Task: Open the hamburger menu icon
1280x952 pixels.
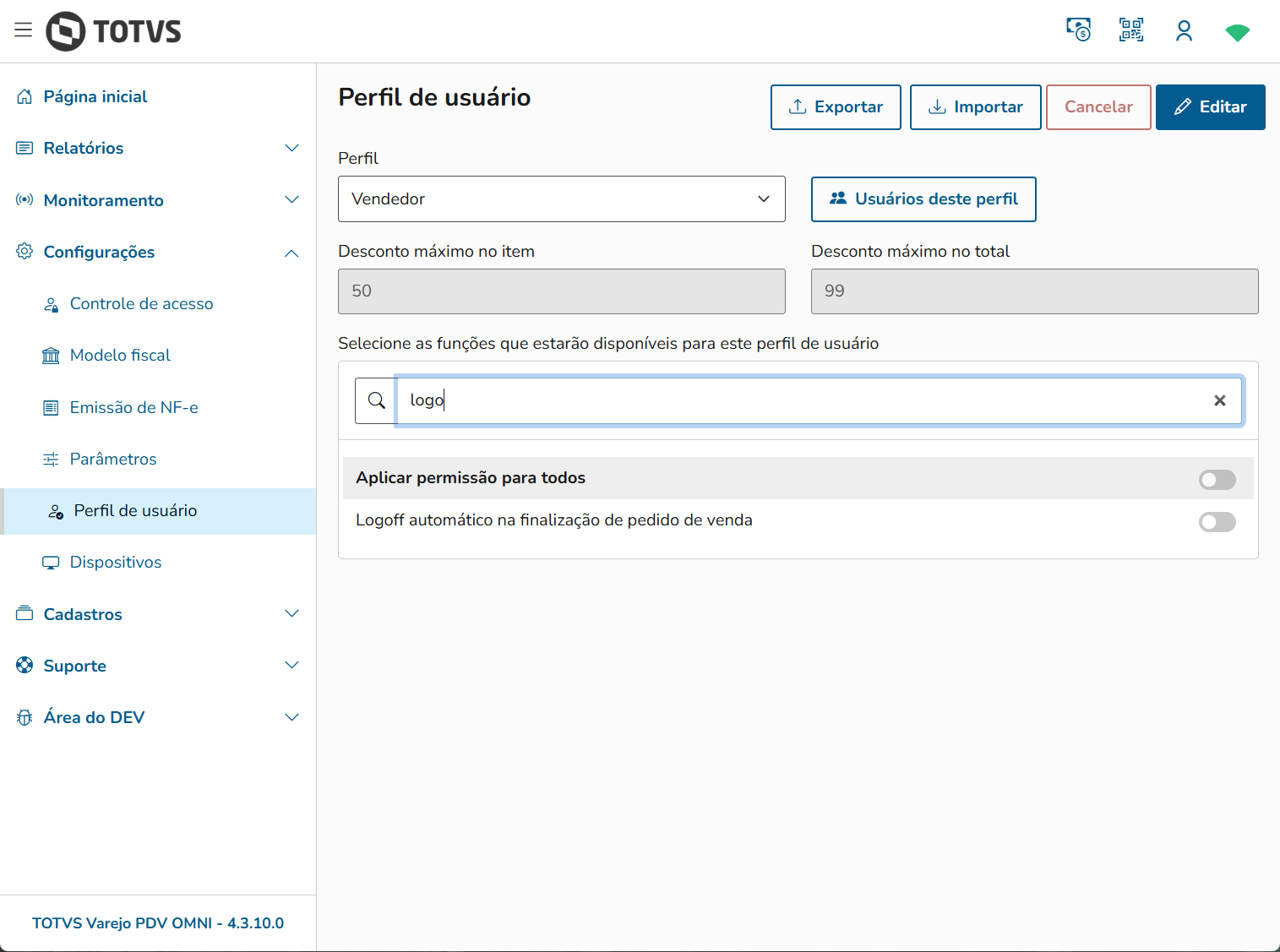Action: [x=24, y=30]
